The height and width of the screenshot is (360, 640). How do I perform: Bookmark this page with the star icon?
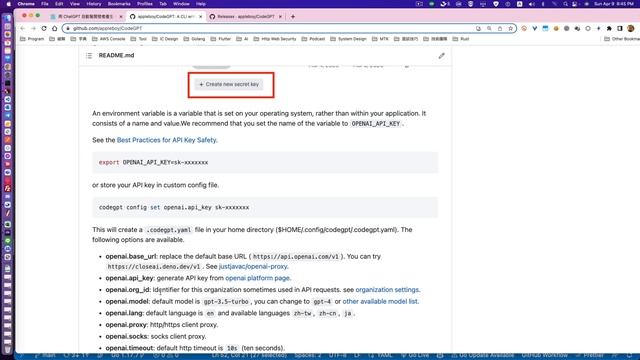point(510,29)
